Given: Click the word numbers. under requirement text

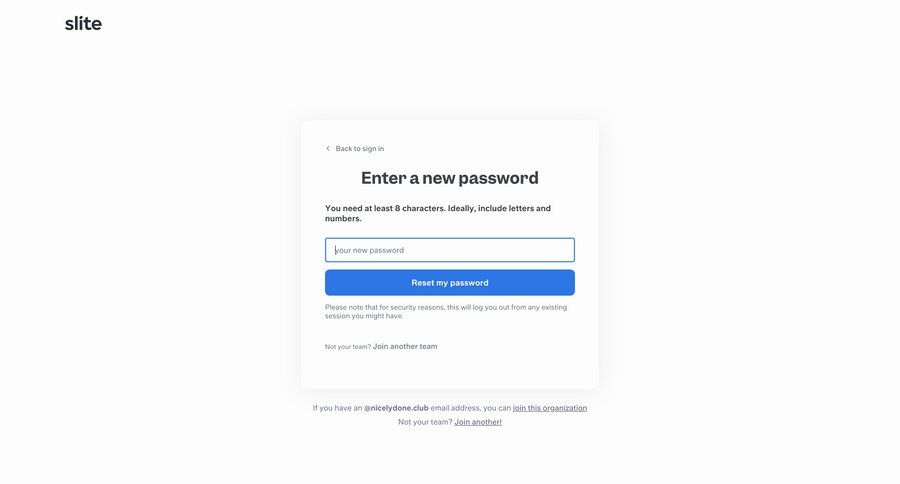Looking at the screenshot, I should [343, 219].
